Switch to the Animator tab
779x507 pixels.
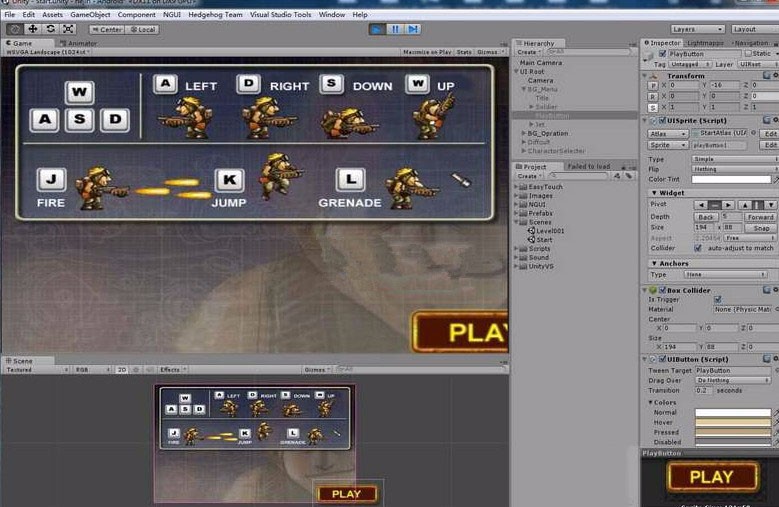click(78, 43)
